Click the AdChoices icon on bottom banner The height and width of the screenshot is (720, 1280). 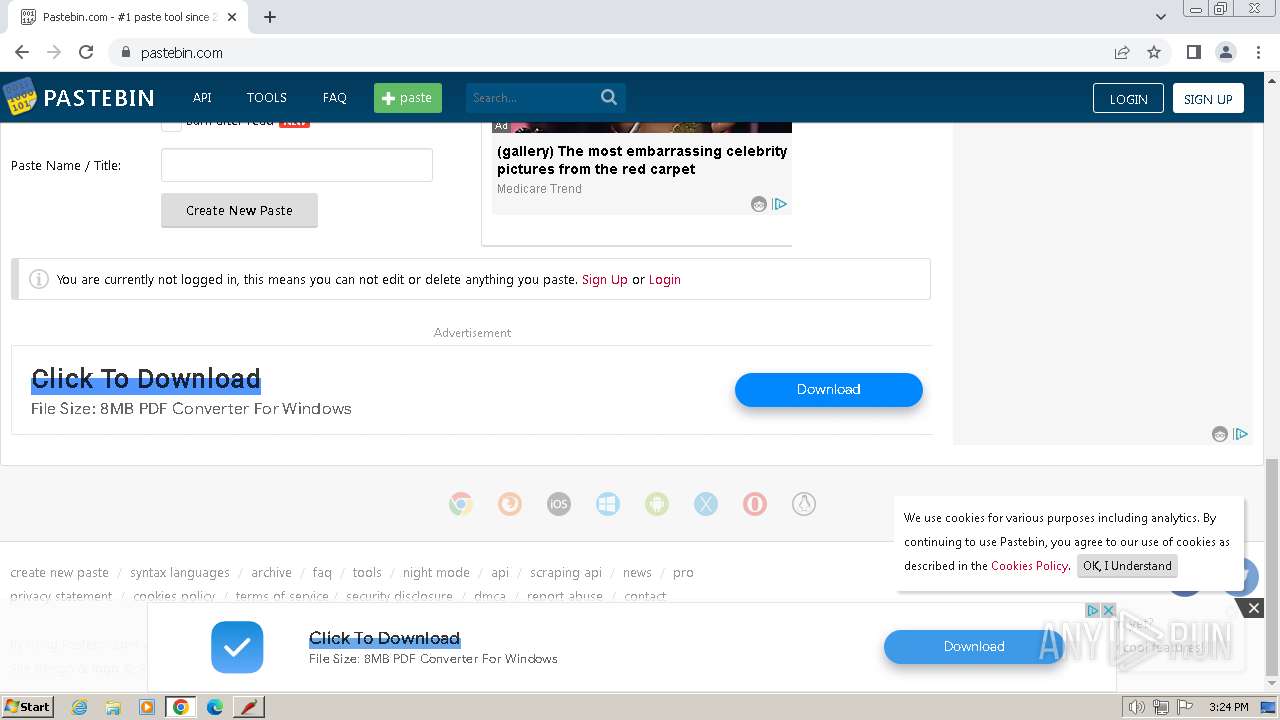click(x=1093, y=610)
